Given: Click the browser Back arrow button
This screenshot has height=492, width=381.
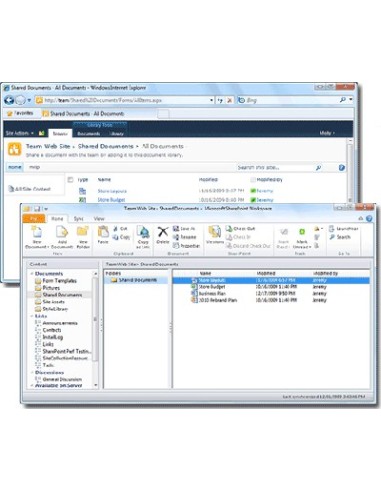Looking at the screenshot, I should click(9, 100).
